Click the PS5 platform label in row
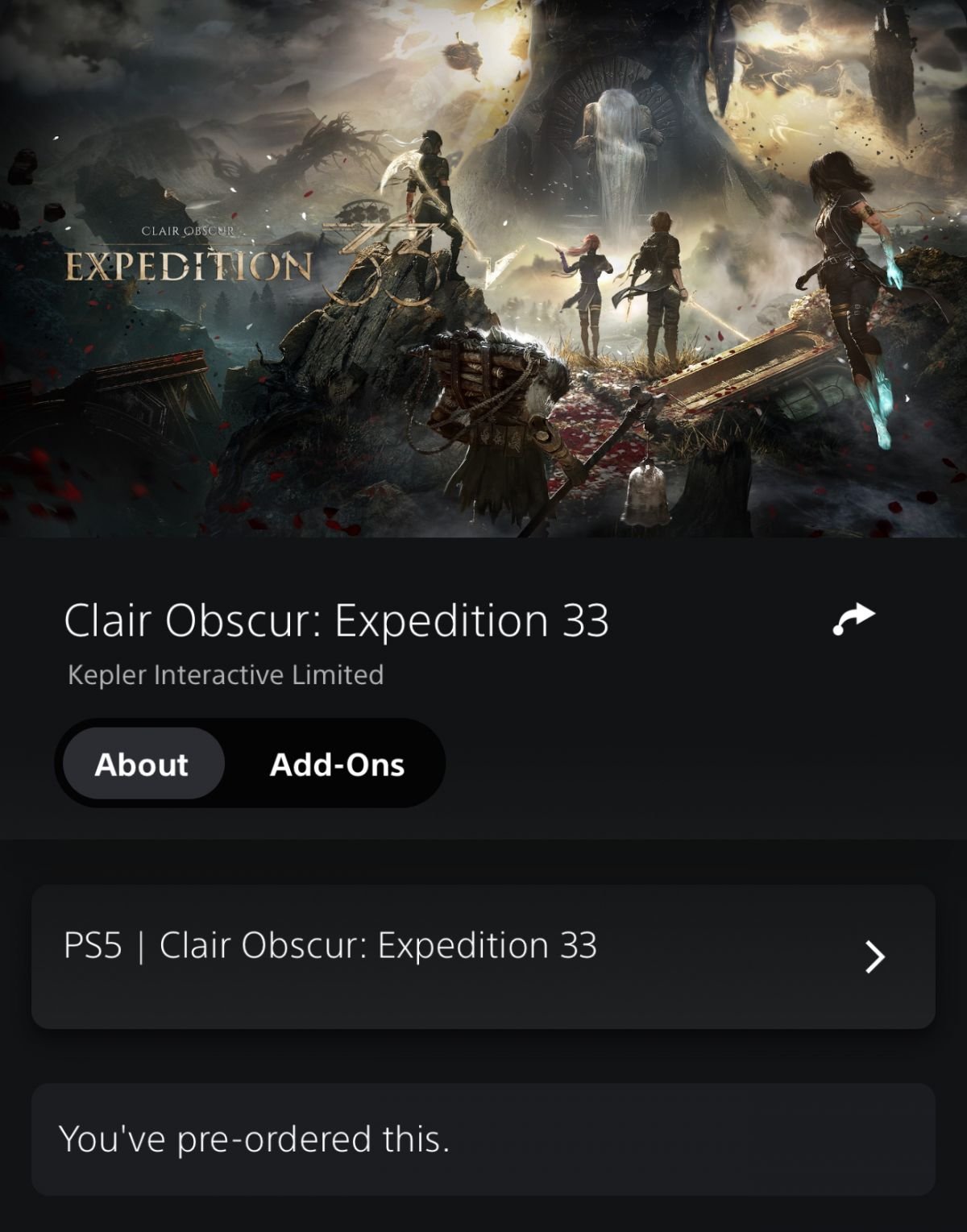Image resolution: width=967 pixels, height=1232 pixels. tap(93, 945)
